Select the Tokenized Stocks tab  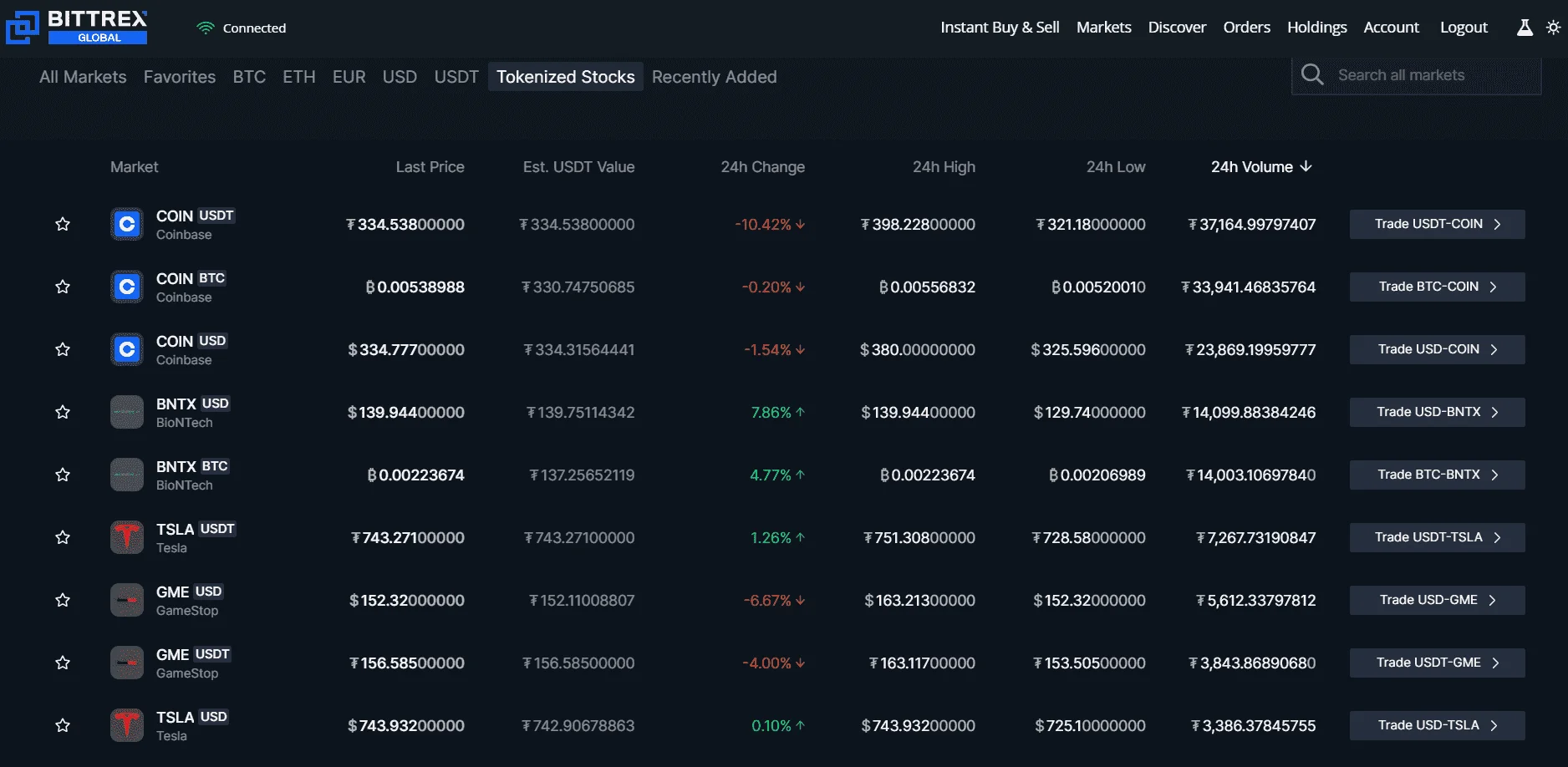(566, 77)
